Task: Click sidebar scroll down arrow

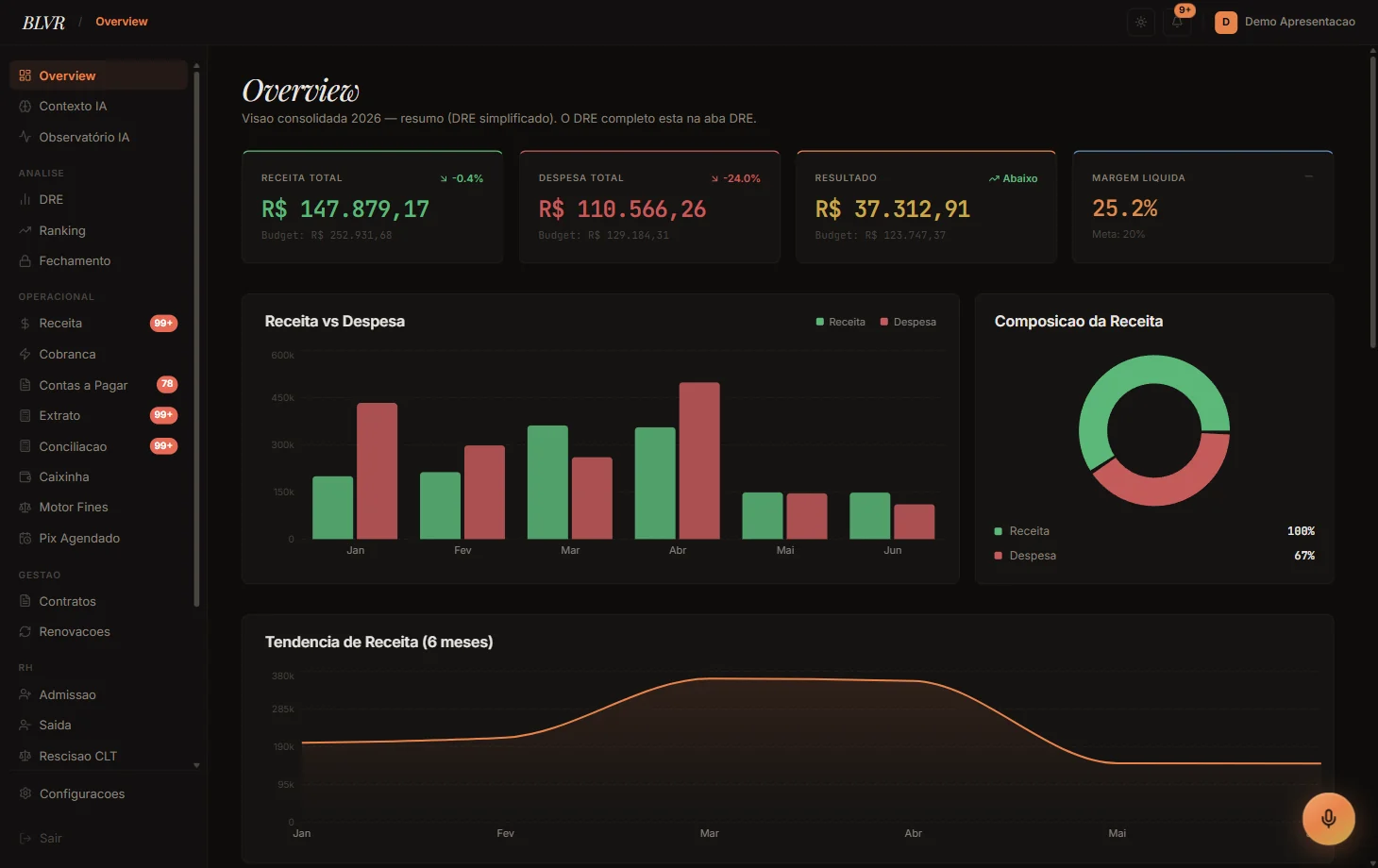Action: point(196,765)
